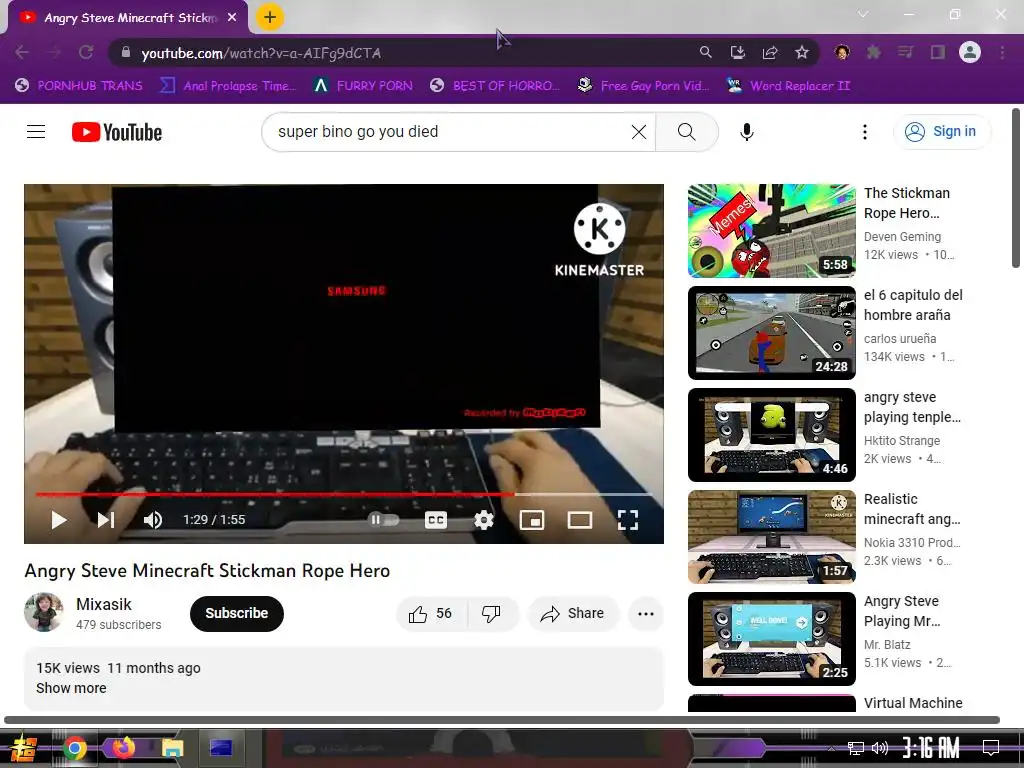Open video player settings gear
1024x768 pixels.
tap(484, 520)
